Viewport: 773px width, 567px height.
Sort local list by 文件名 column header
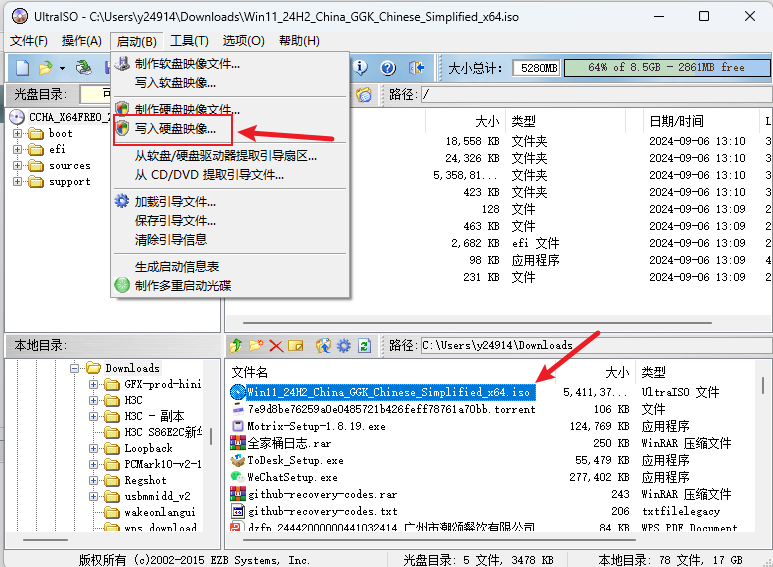pyautogui.click(x=392, y=372)
